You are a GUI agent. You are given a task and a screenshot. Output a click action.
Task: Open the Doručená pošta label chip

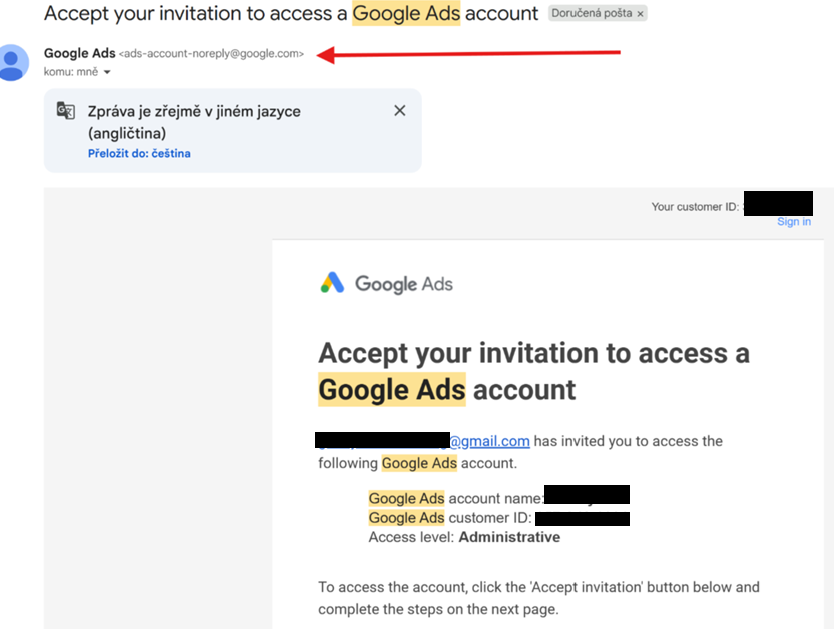tap(593, 14)
